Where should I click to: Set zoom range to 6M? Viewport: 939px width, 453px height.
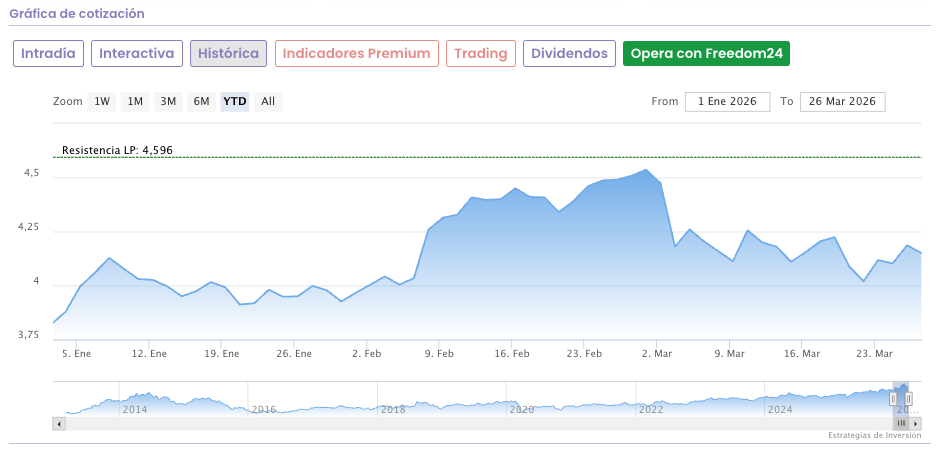(201, 101)
